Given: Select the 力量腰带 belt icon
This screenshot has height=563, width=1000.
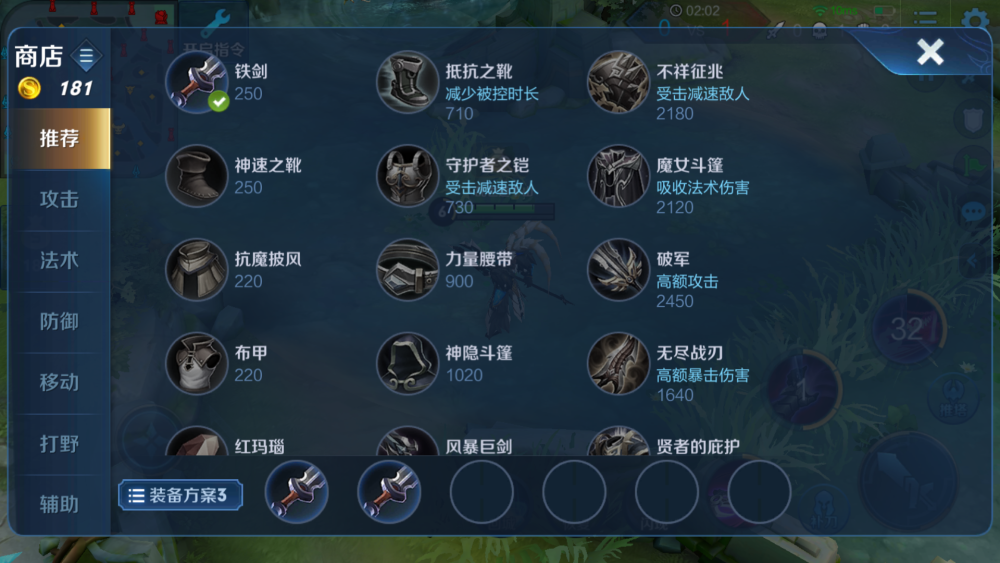Looking at the screenshot, I should 407,269.
